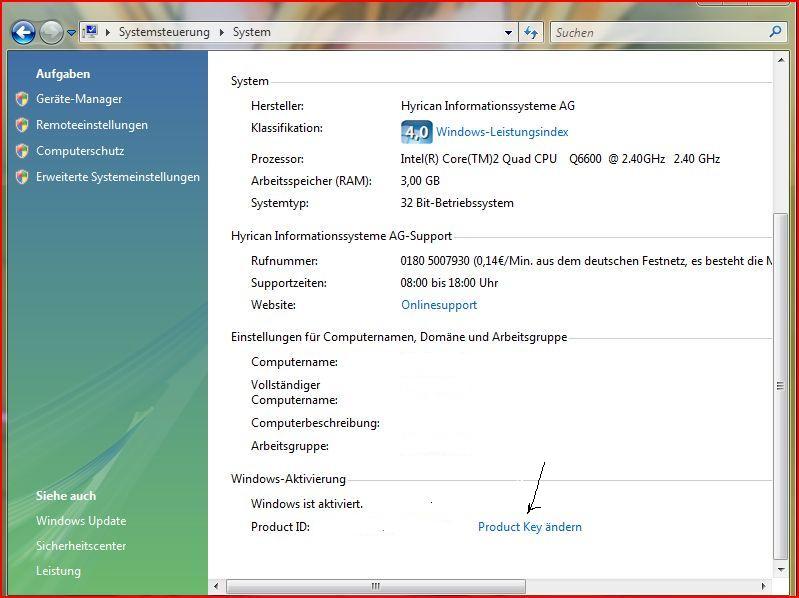This screenshot has width=799, height=598.
Task: Click the horizontal scrollbar thumb
Action: [376, 586]
